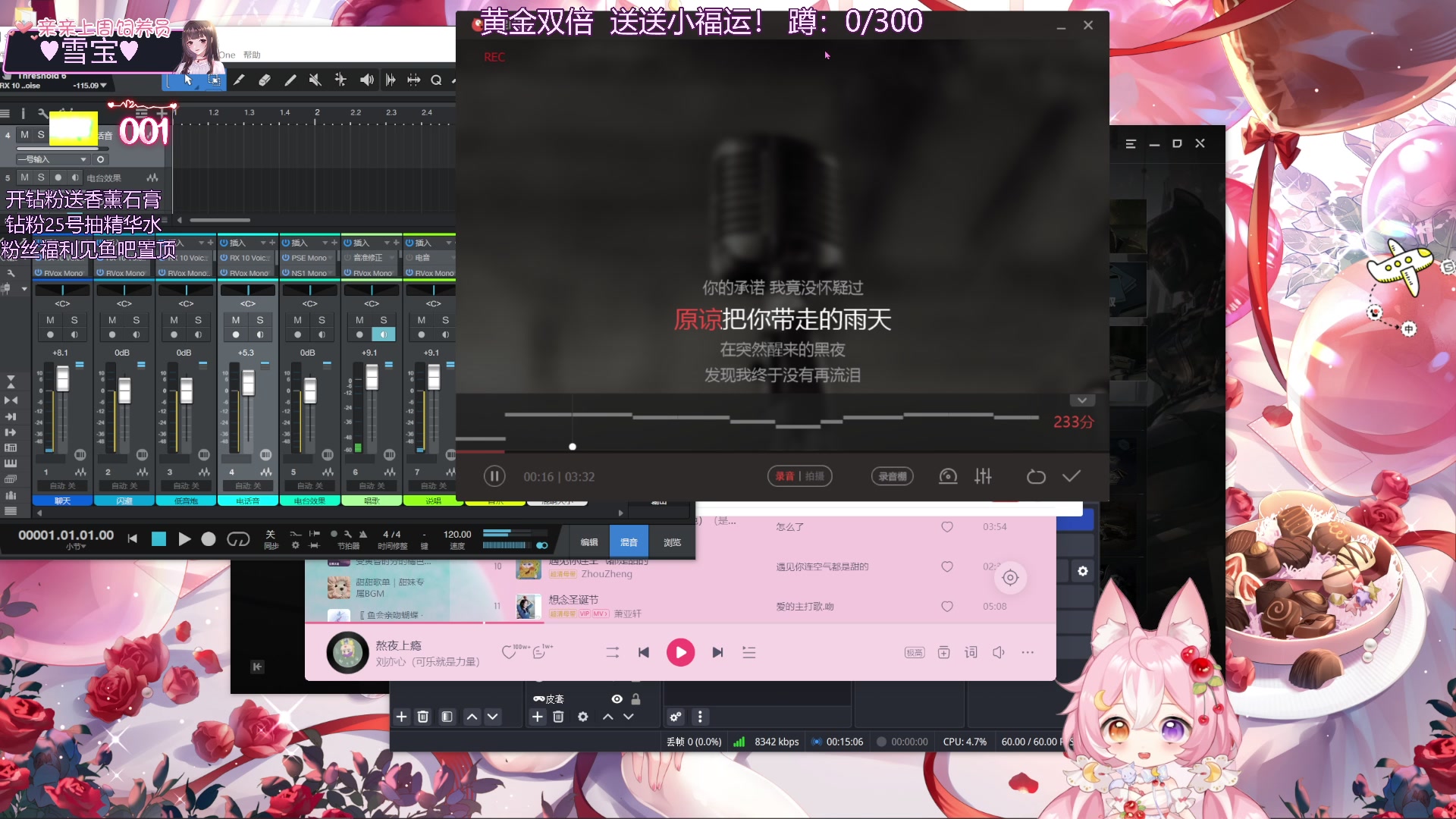1456x819 pixels.
Task: Click the 录音 | 拍摄 mode button
Action: tap(799, 476)
